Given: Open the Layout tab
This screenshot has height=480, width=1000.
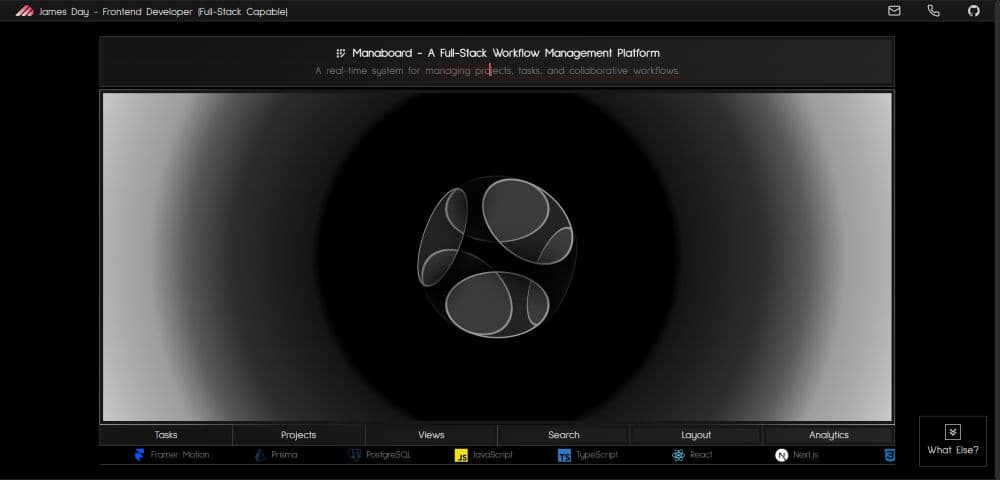Looking at the screenshot, I should point(696,435).
